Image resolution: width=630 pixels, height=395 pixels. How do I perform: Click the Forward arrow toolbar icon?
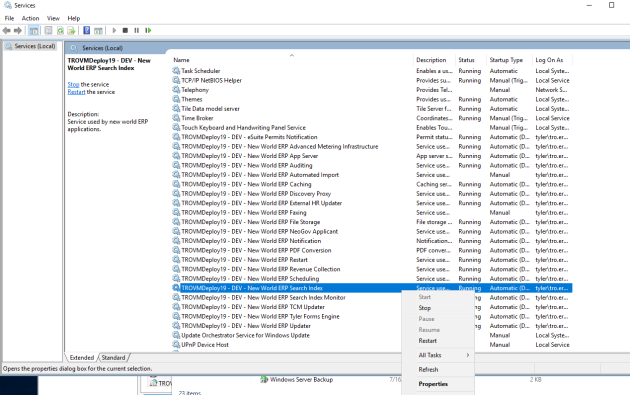18,31
